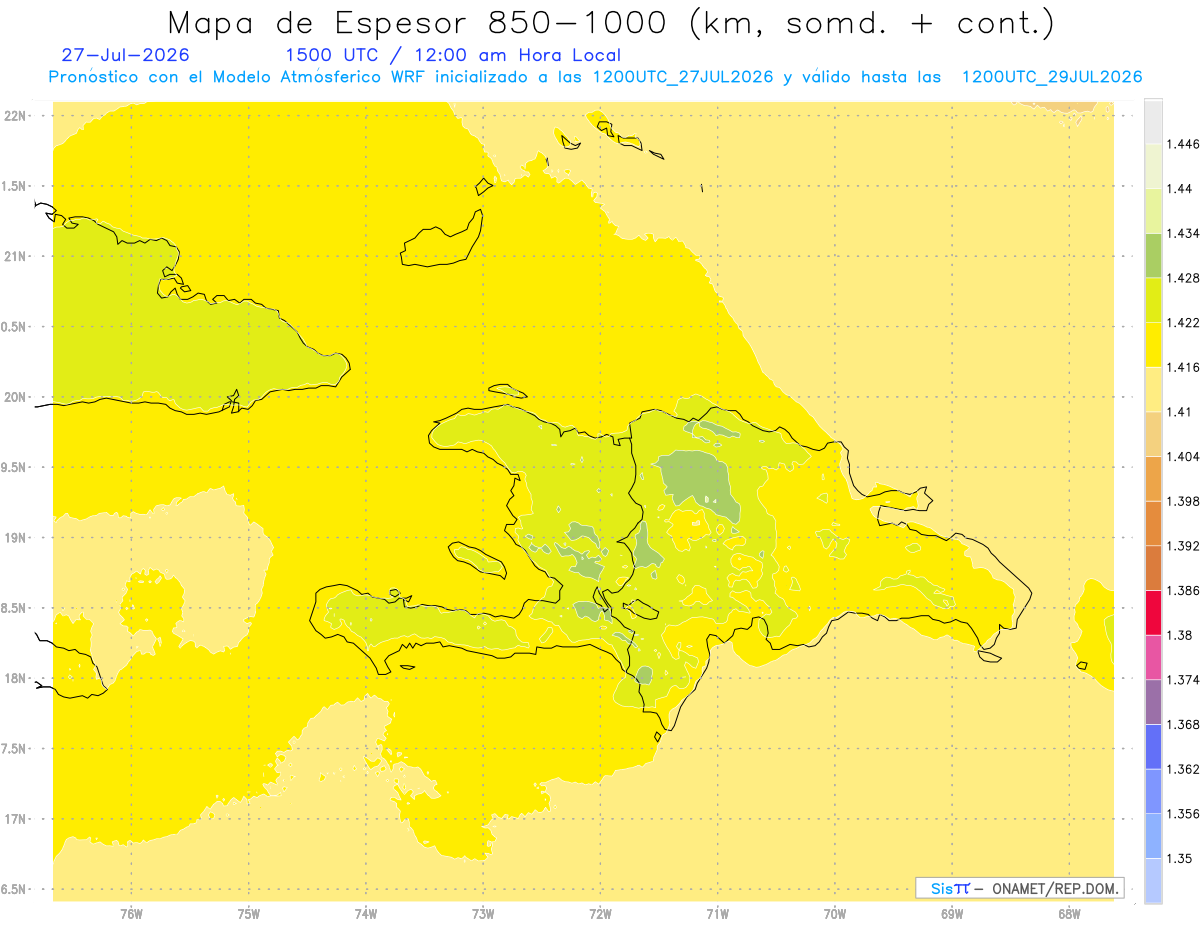
Task: Click the legend value 1.404
Action: coord(1183,457)
